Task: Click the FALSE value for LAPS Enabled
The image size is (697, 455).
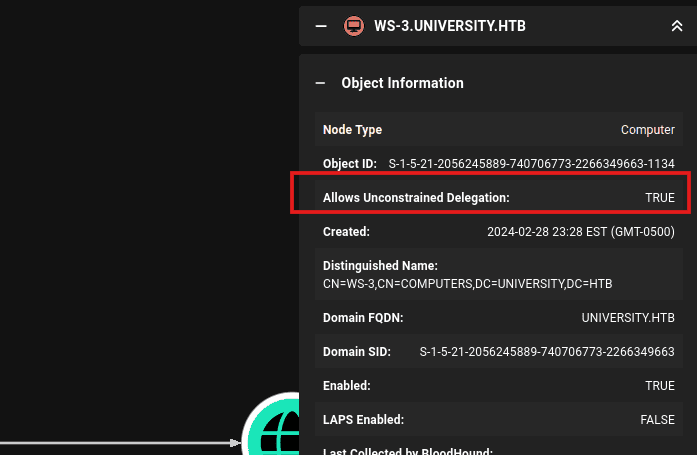Action: (657, 420)
